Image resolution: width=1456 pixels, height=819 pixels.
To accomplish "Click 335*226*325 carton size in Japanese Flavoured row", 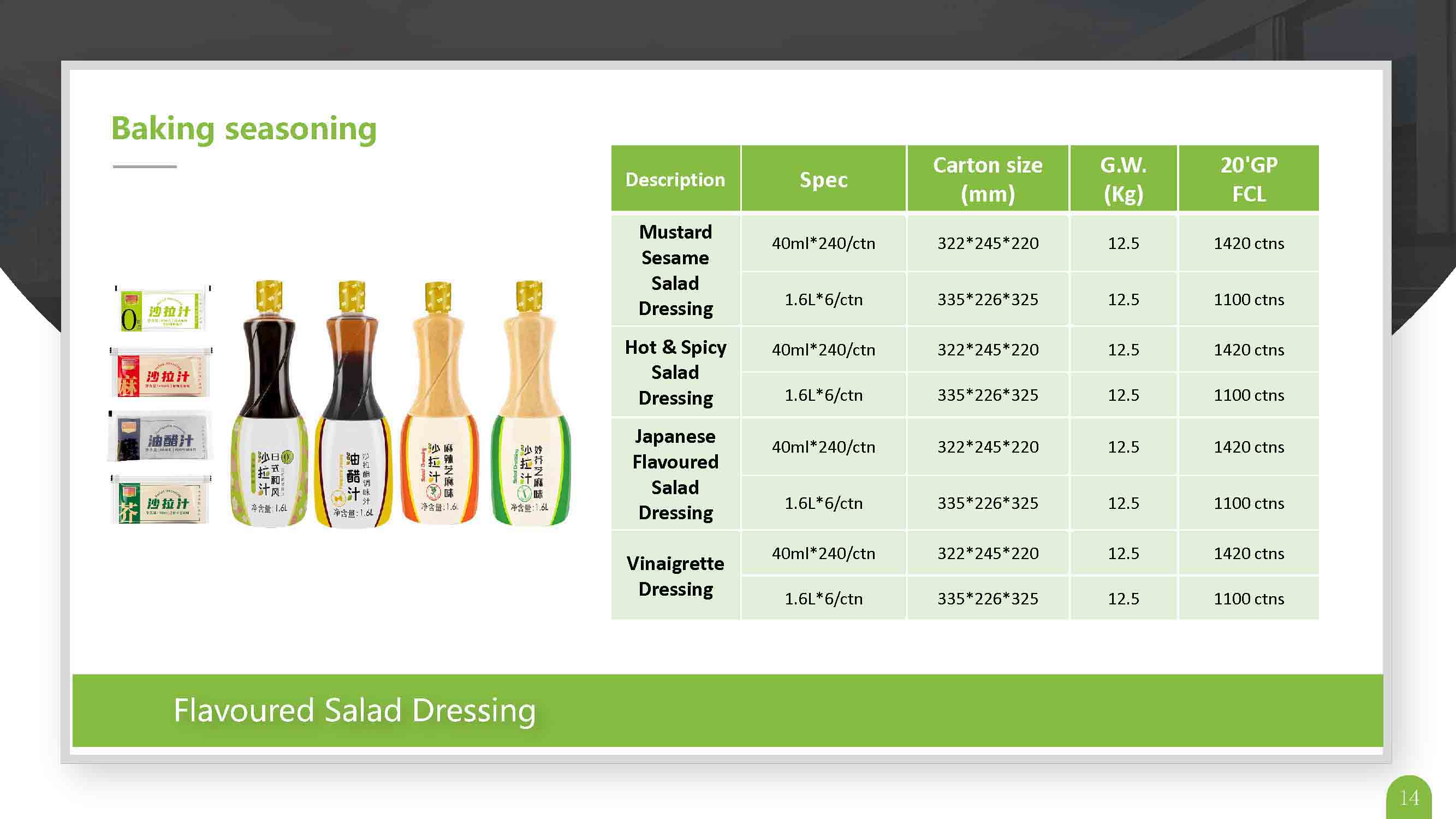I will 988,502.
